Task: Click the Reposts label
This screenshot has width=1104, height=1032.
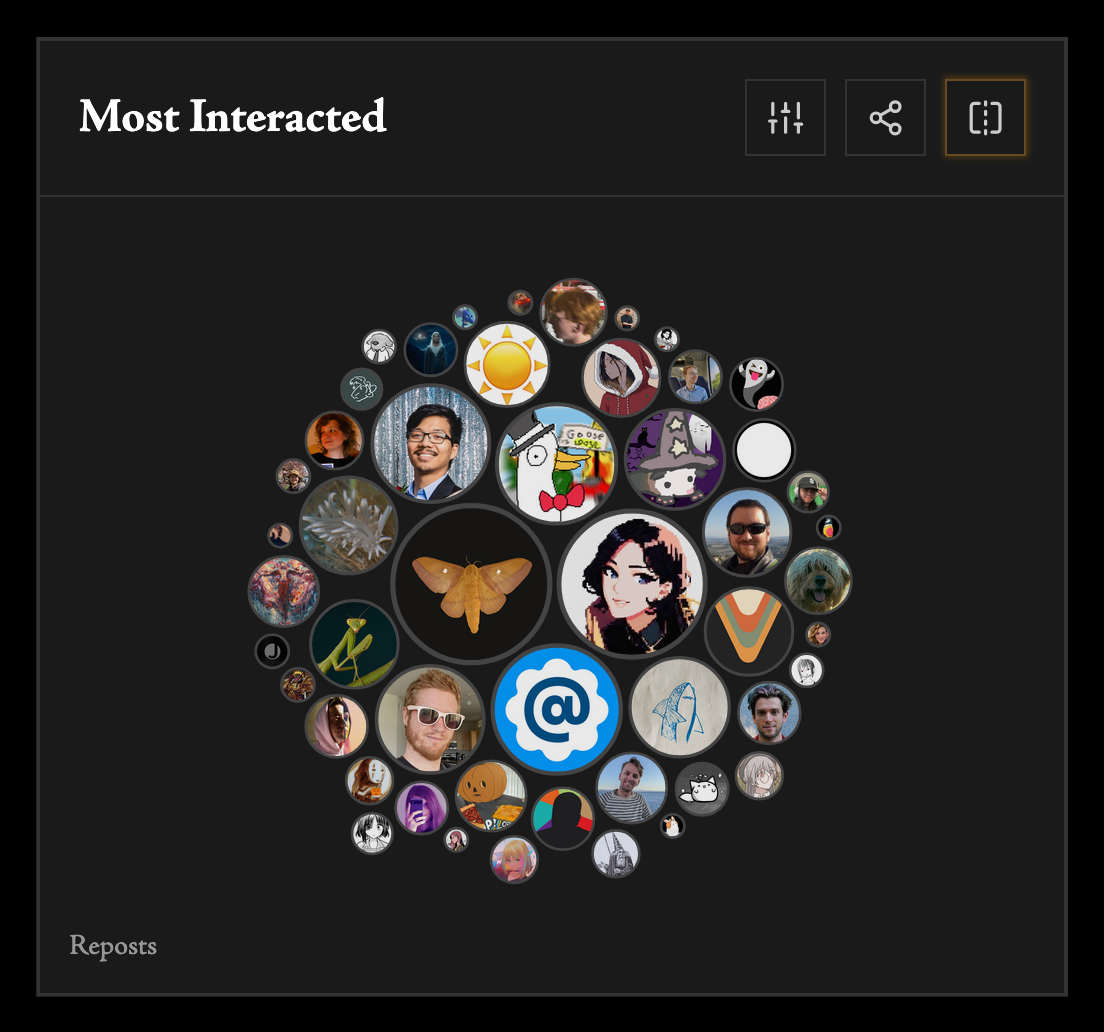Action: (x=113, y=945)
